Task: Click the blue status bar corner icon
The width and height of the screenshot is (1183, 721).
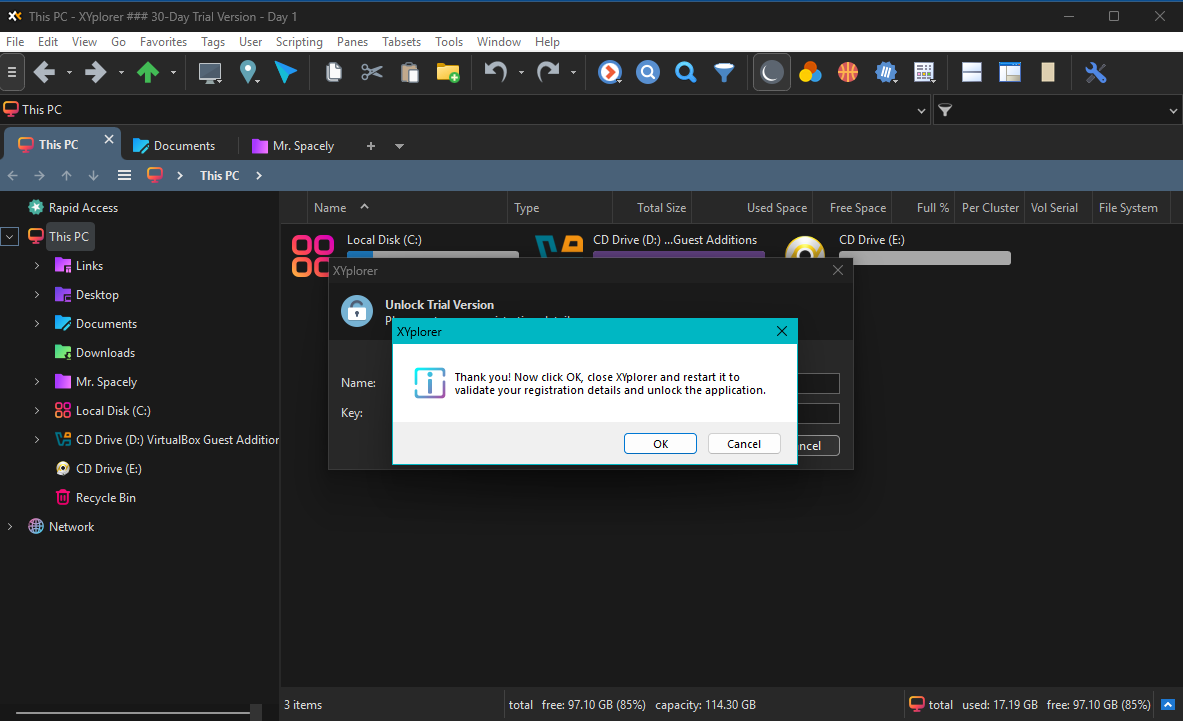Action: (1167, 704)
